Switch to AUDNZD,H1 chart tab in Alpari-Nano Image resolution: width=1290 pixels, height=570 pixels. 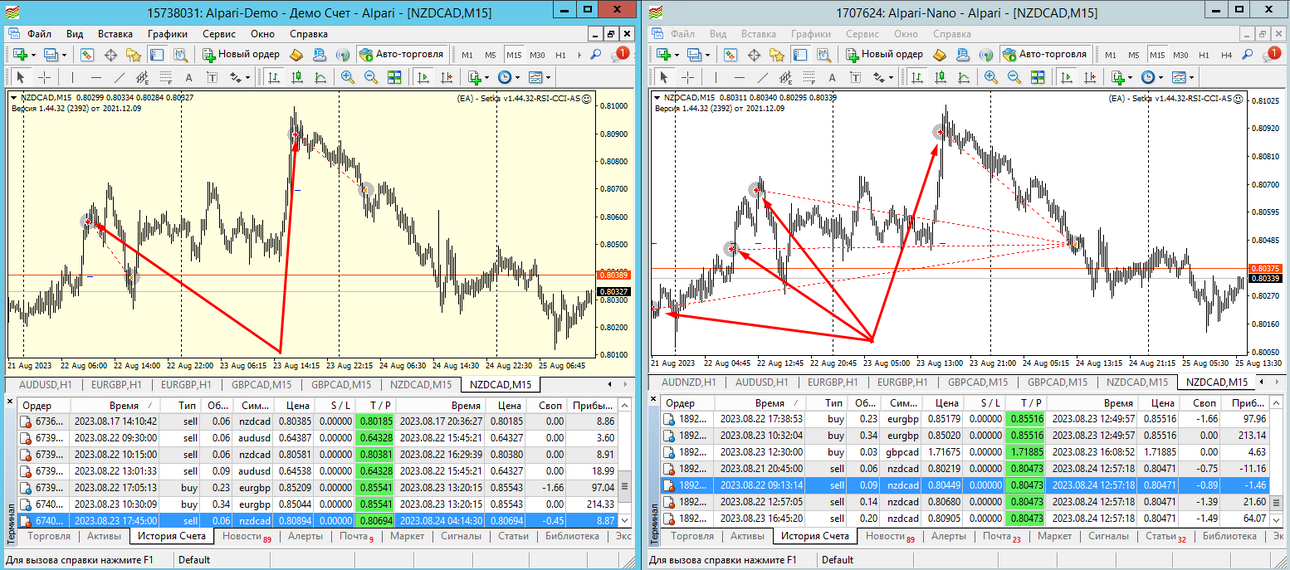click(687, 382)
